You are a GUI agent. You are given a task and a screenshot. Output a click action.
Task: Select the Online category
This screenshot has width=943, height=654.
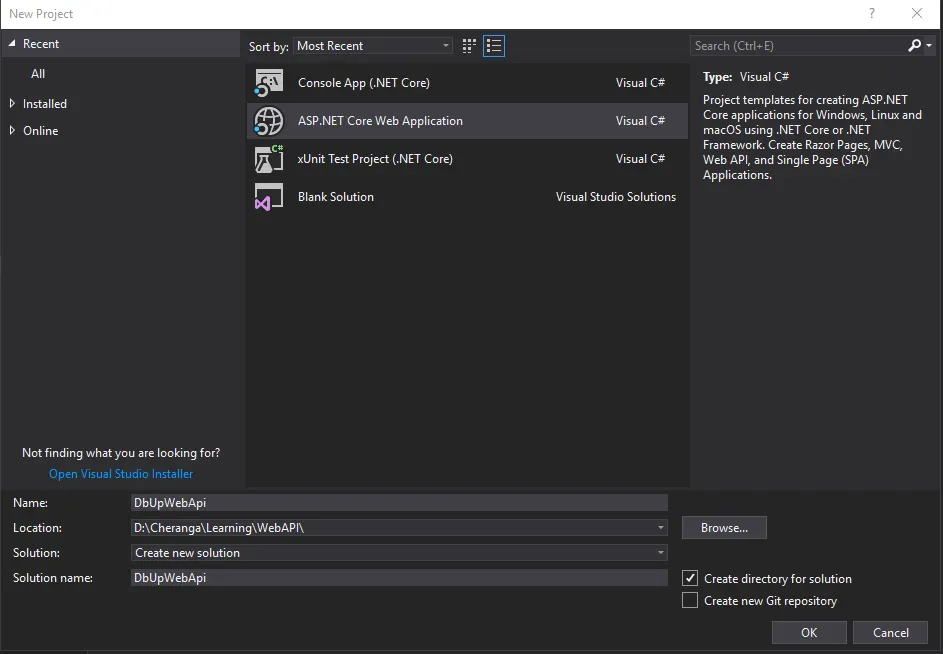click(x=39, y=130)
